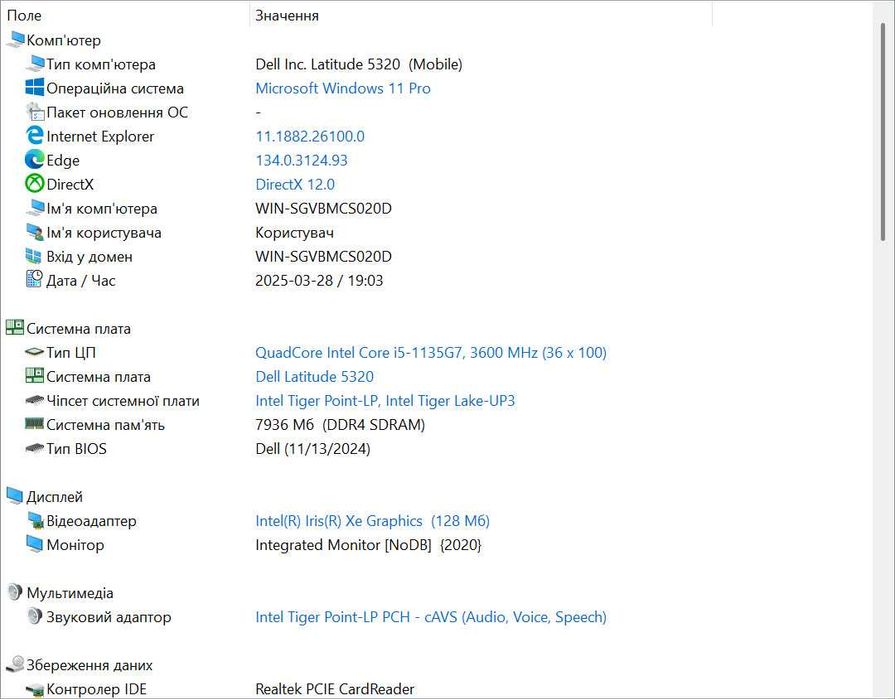Click the Чіпсет системної плати chip icon

click(x=35, y=400)
